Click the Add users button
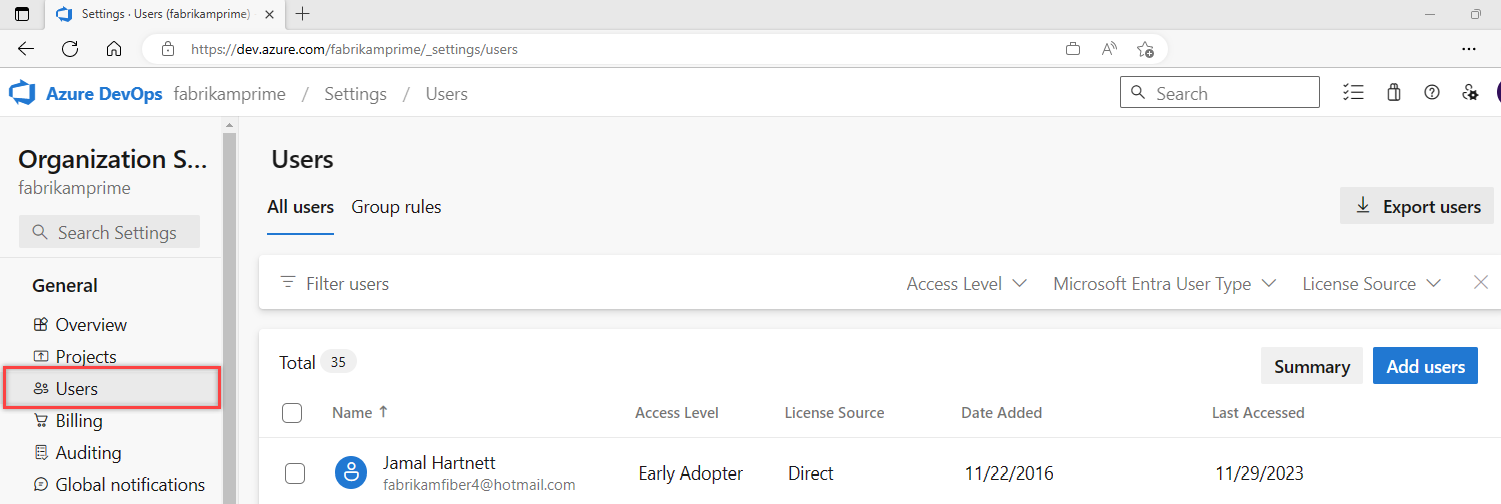1501x504 pixels. click(1425, 366)
